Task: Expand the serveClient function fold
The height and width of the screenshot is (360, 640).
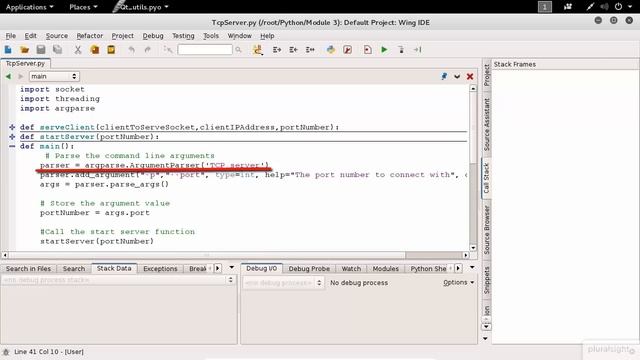Action: click(12, 127)
